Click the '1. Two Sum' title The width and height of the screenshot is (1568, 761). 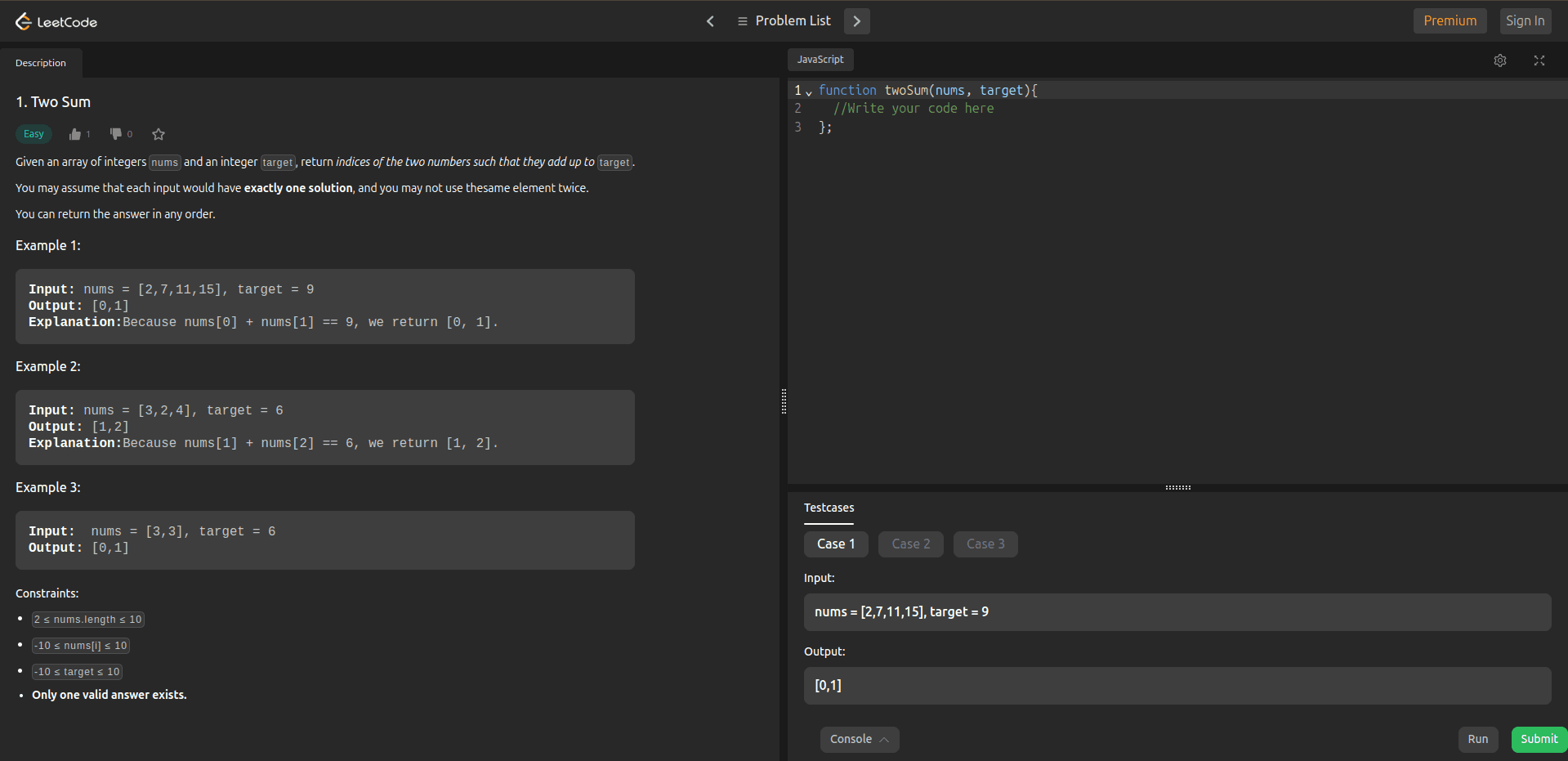click(53, 102)
